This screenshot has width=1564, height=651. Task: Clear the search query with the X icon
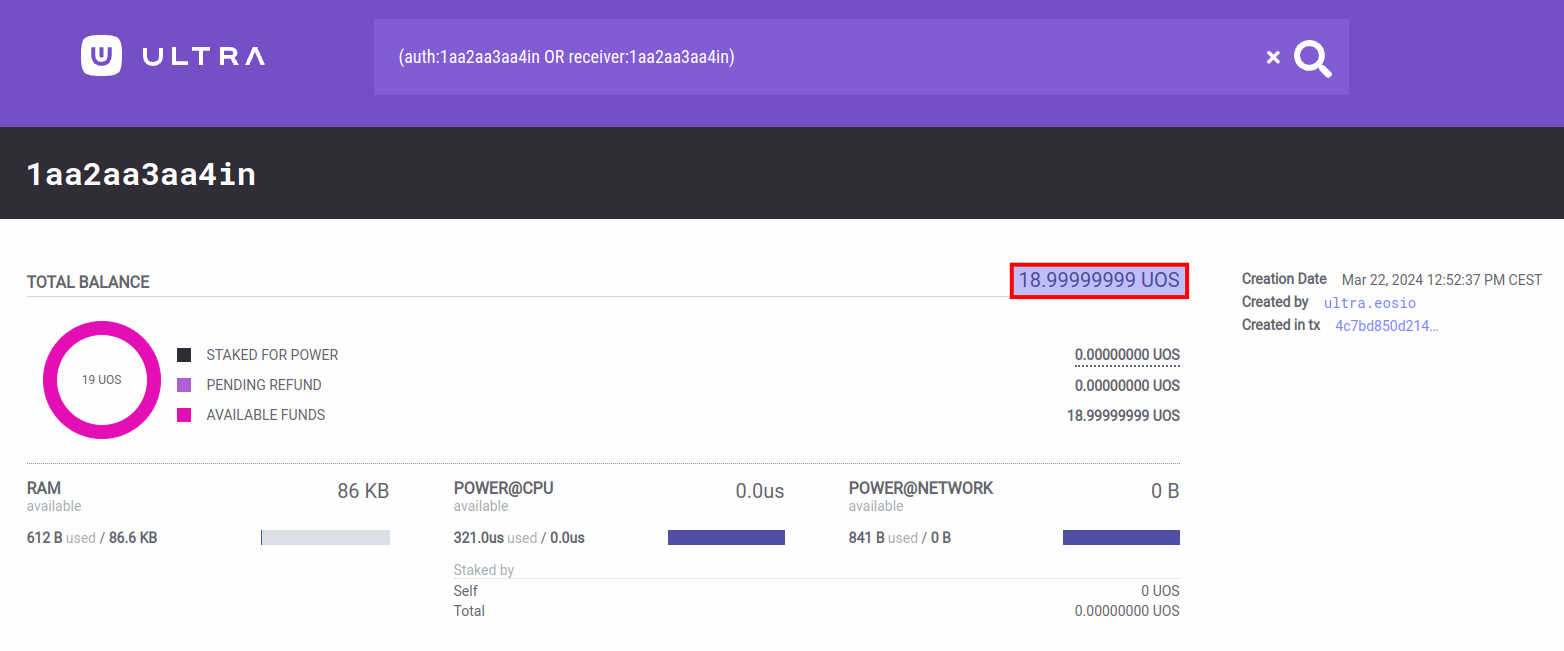coord(1273,57)
